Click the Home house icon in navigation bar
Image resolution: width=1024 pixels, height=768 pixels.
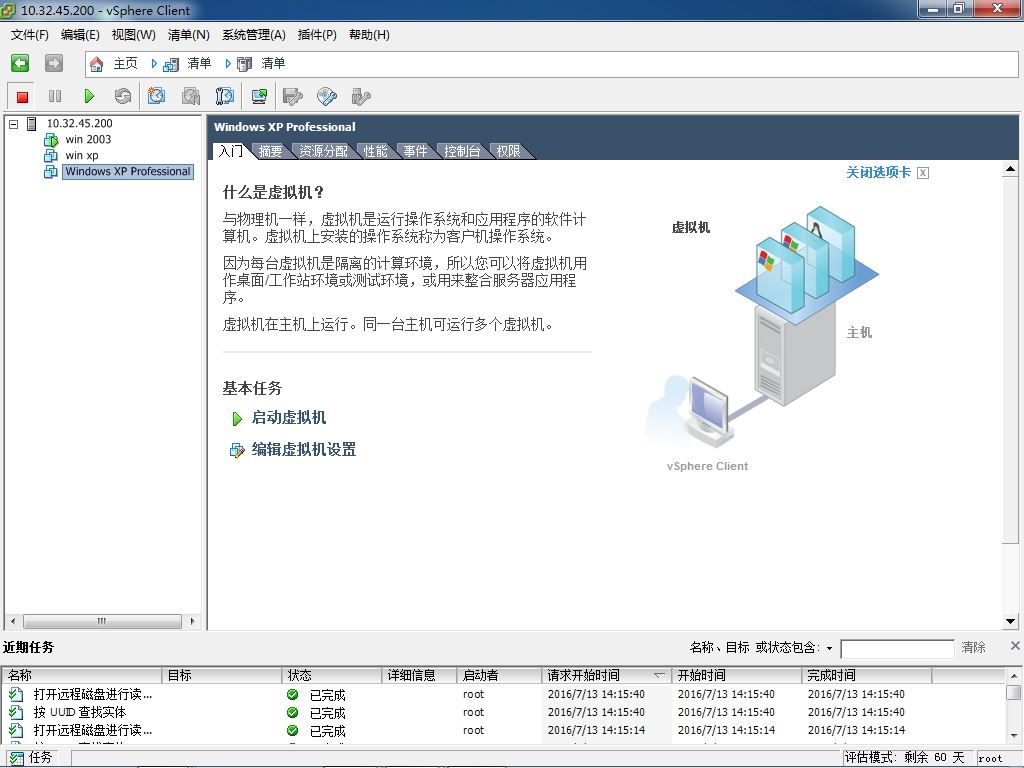pos(97,64)
